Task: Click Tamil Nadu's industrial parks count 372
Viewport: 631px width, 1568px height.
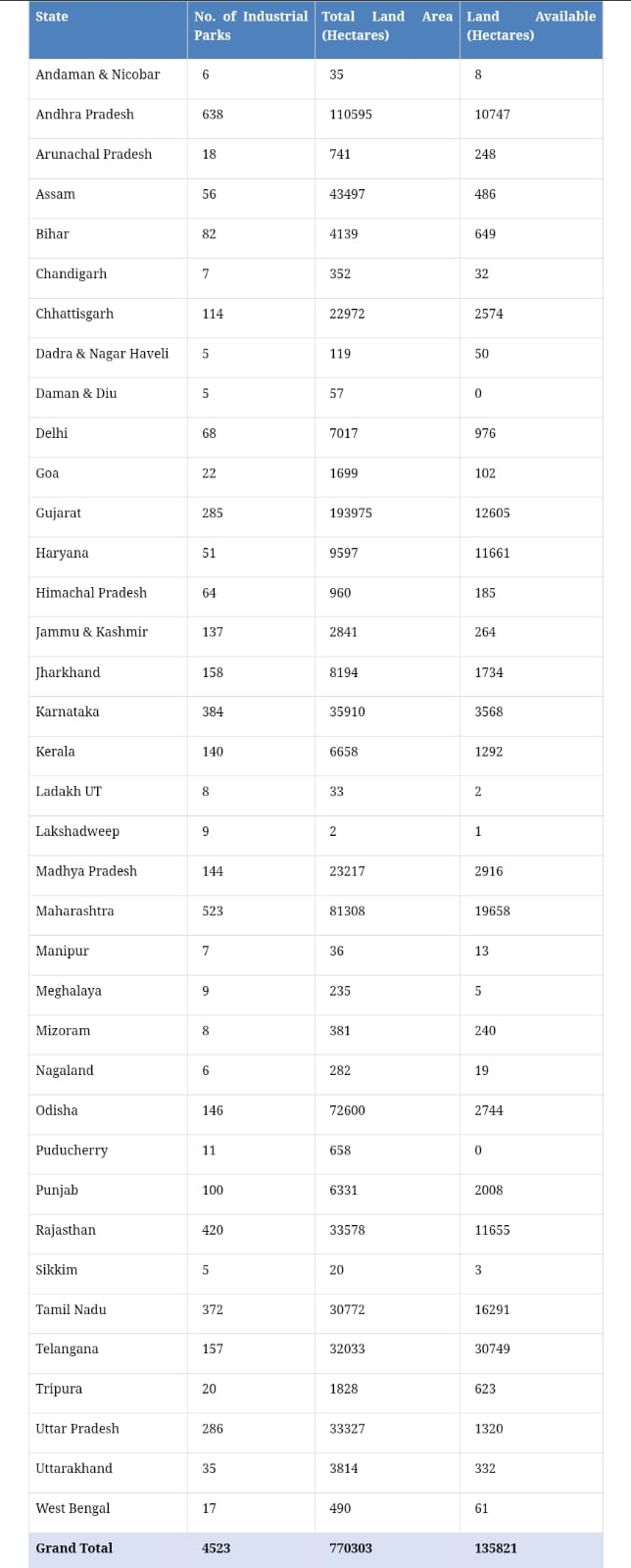Action: 213,1310
